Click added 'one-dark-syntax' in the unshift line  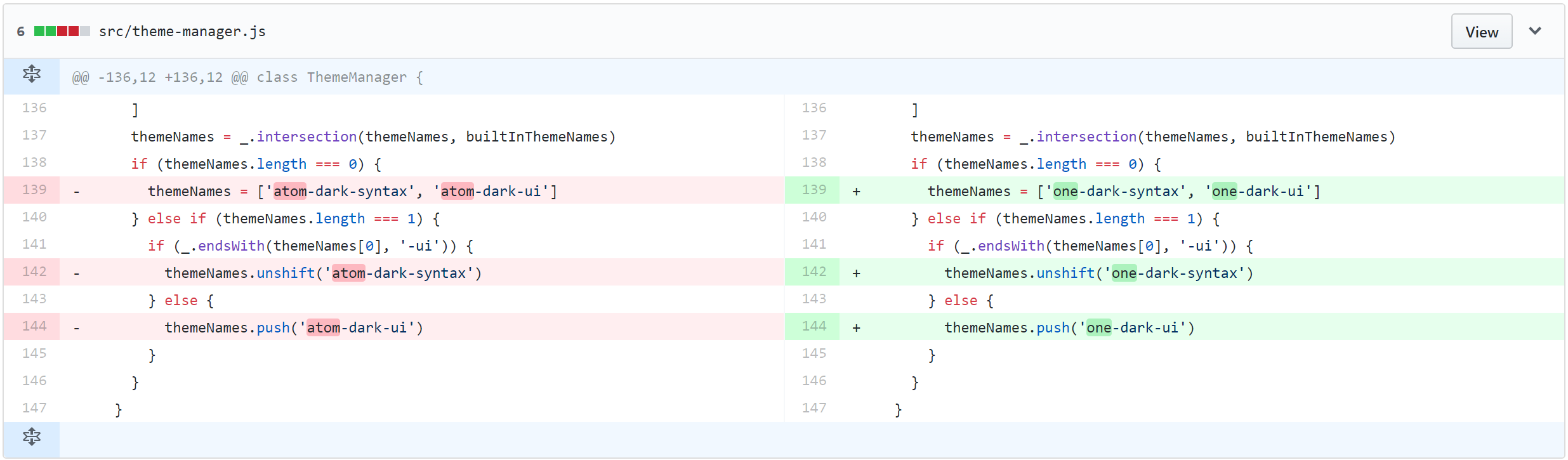click(1175, 273)
